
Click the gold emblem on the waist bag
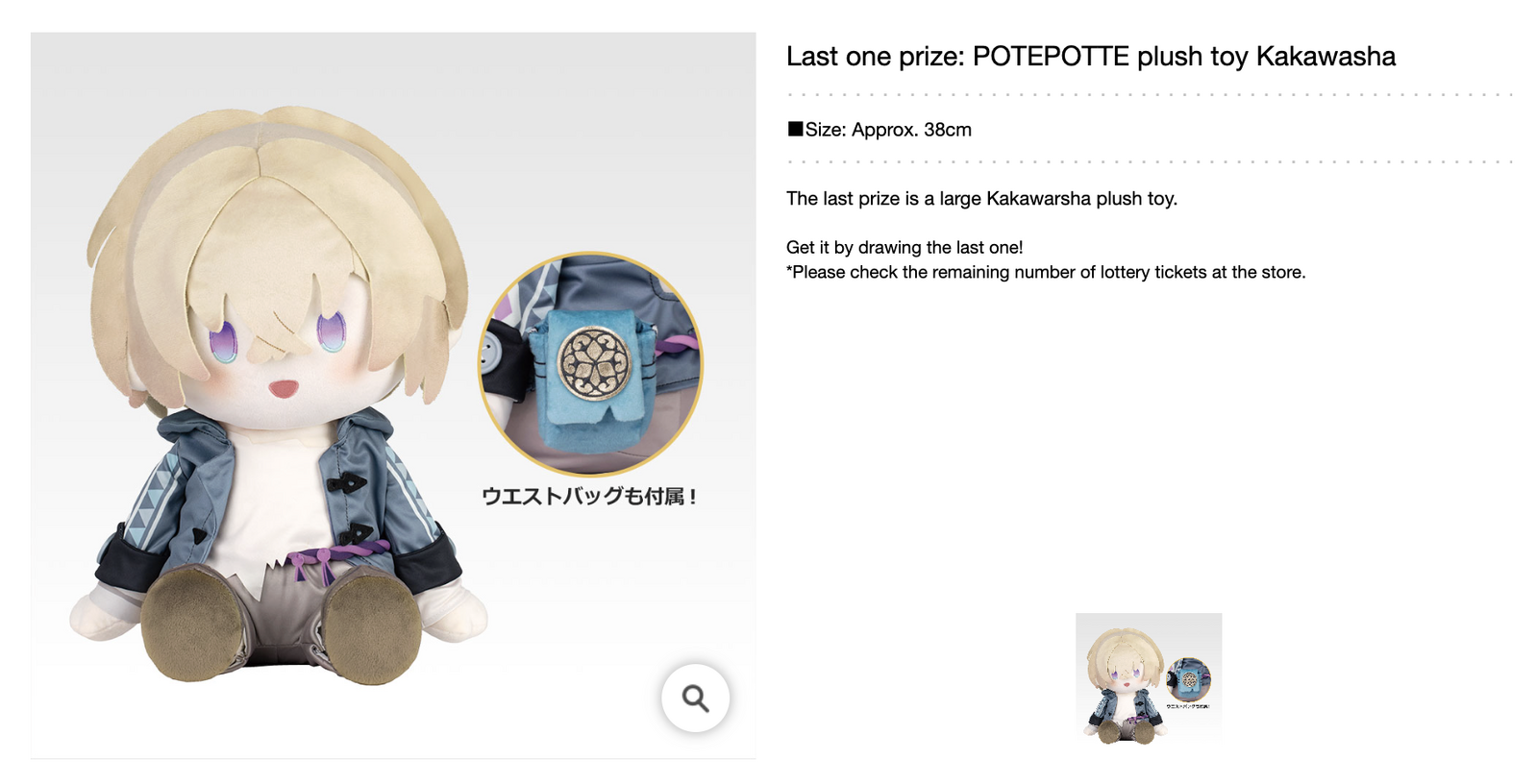click(588, 364)
